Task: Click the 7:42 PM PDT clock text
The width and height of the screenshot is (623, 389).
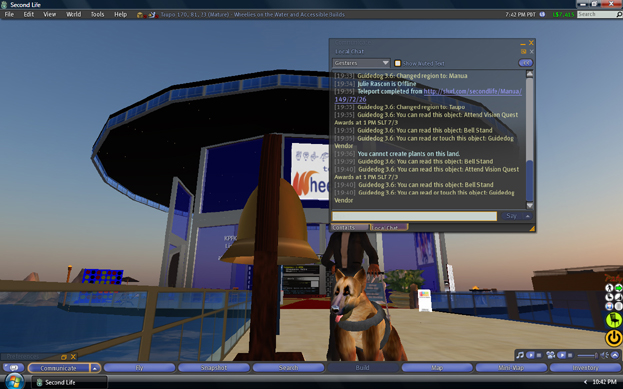Action: click(x=520, y=14)
